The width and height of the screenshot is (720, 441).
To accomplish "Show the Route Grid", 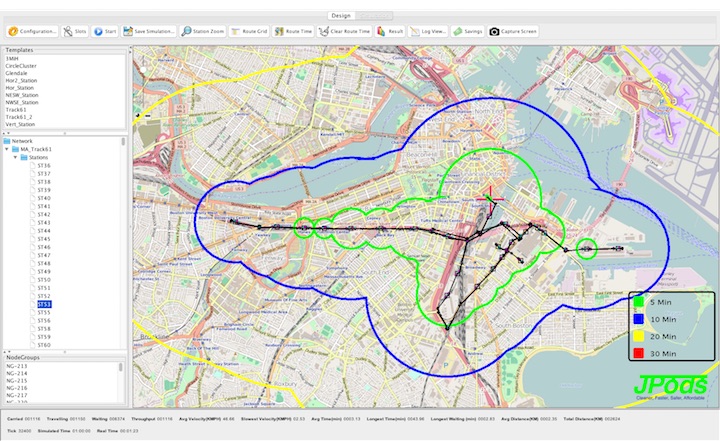I will click(x=250, y=31).
